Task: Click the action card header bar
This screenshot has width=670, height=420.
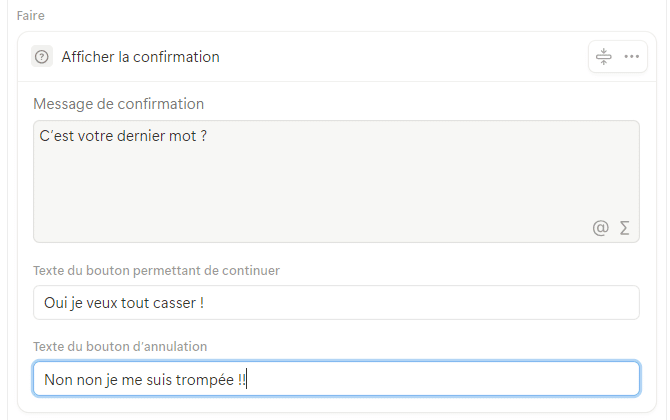Action: pos(400,57)
